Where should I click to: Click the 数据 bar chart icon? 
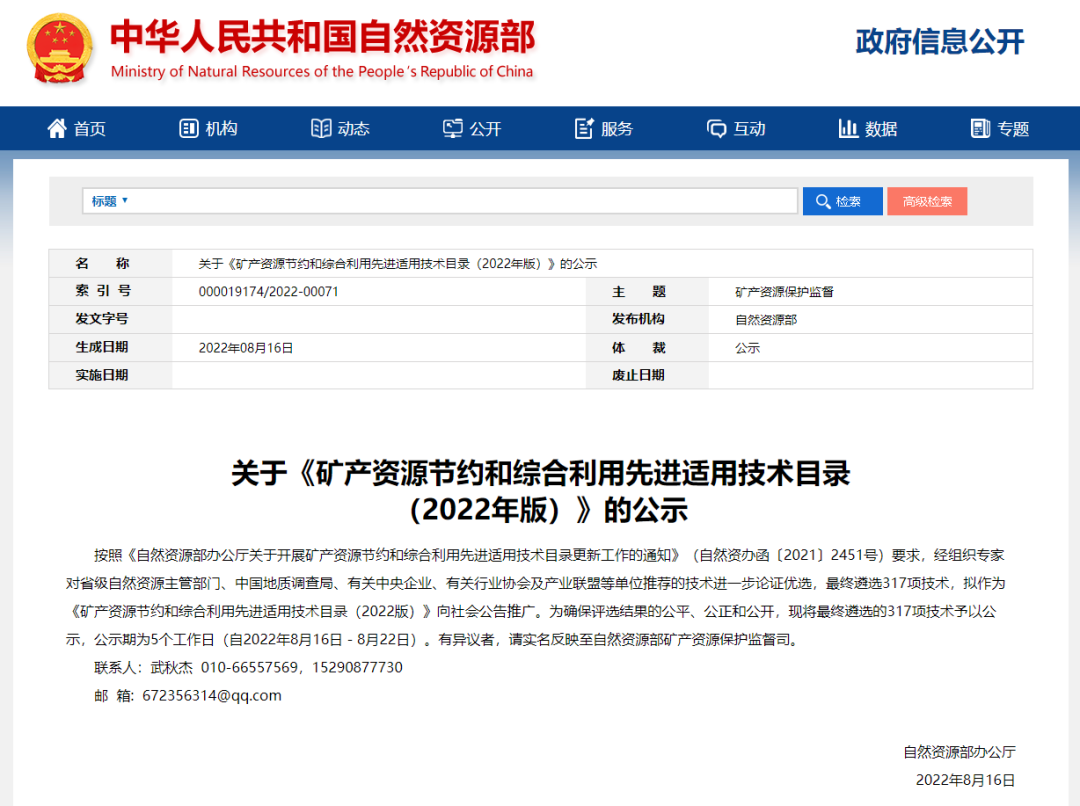pos(848,128)
